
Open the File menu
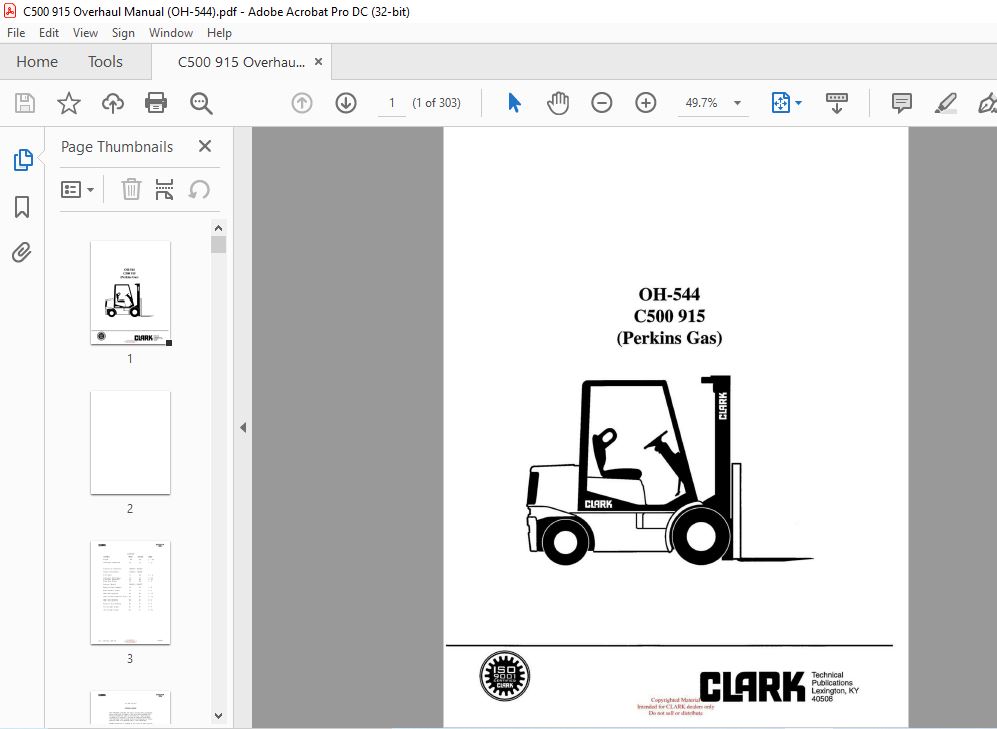(x=16, y=33)
